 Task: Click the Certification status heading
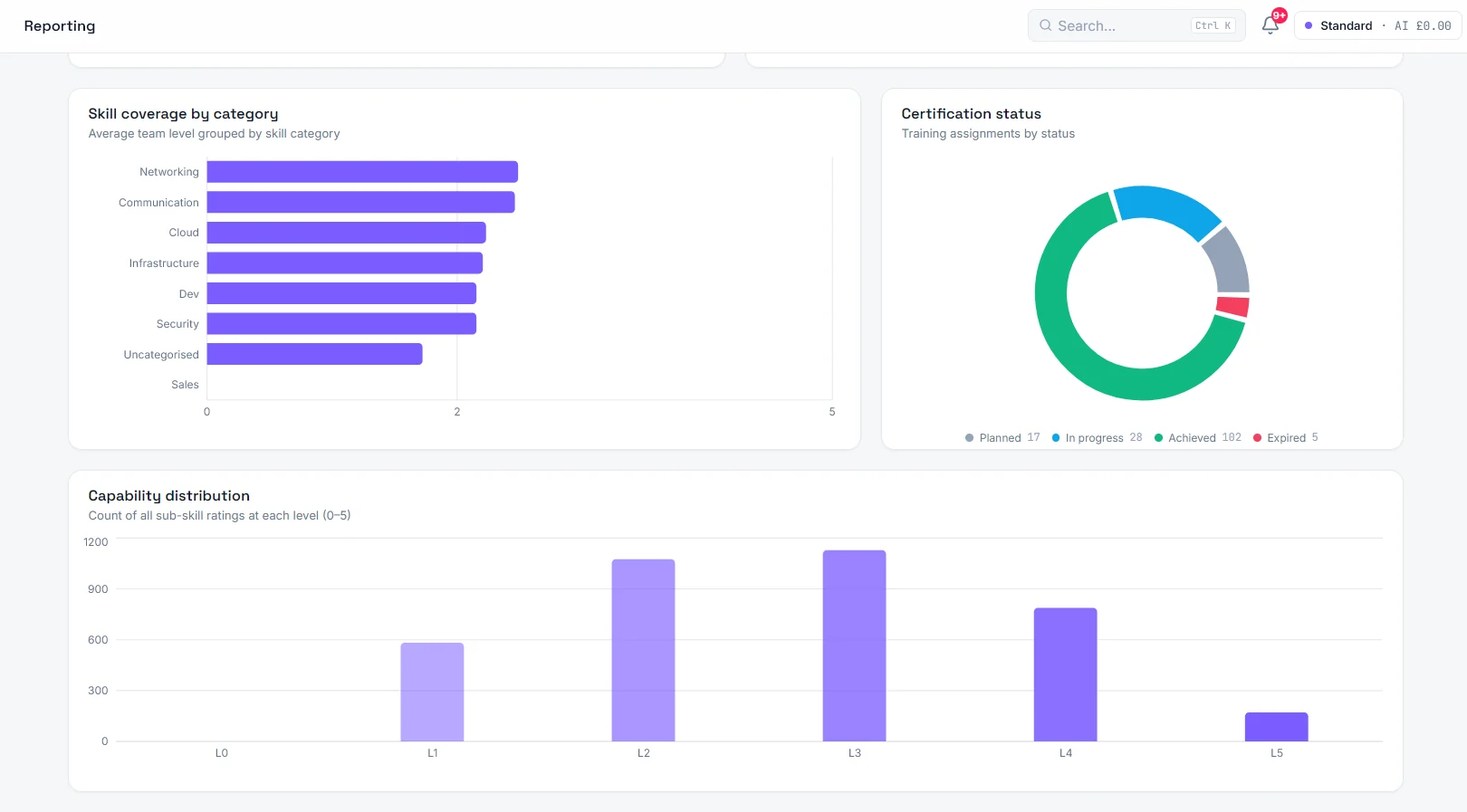971,114
